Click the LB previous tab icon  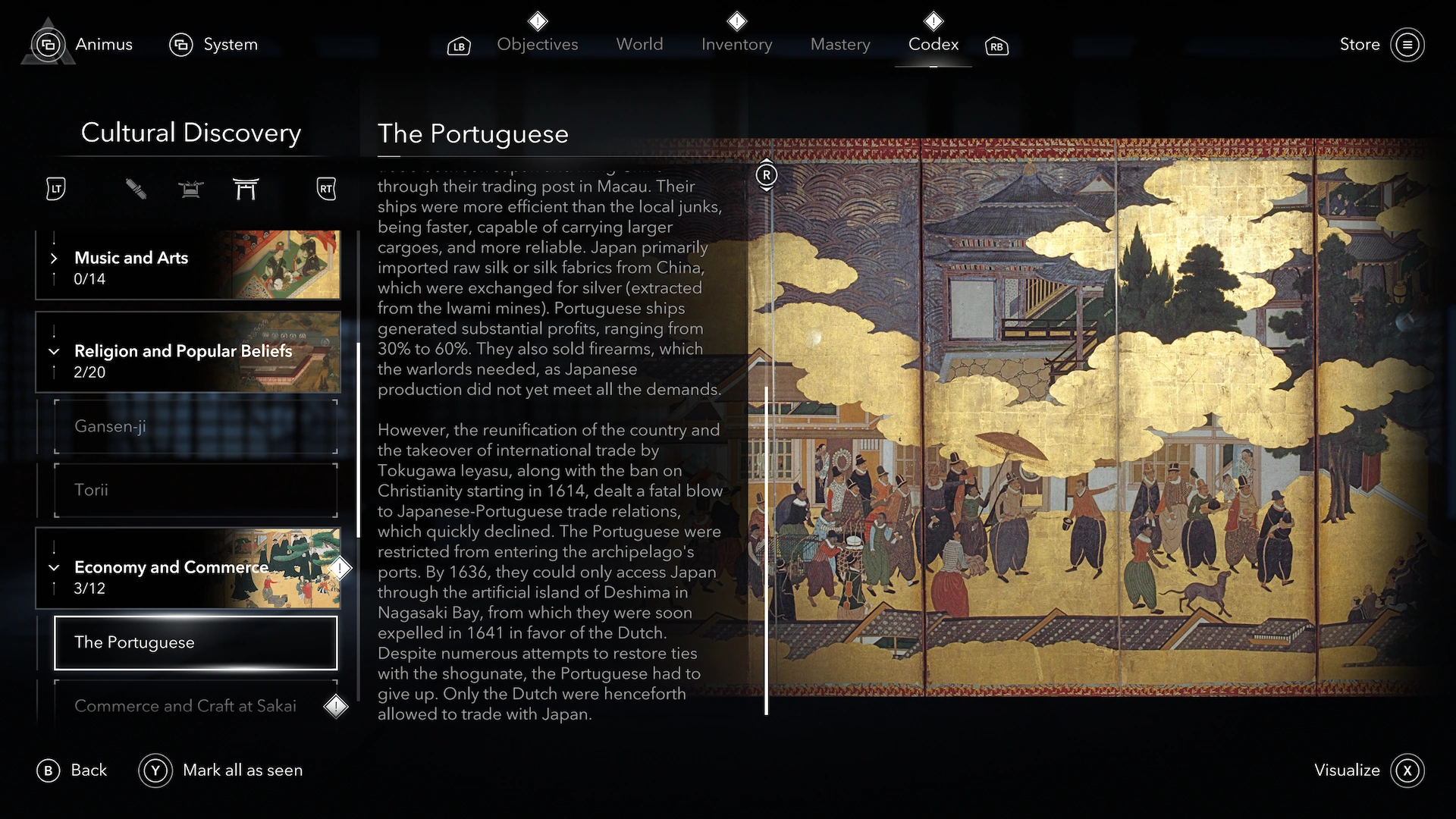[x=459, y=46]
